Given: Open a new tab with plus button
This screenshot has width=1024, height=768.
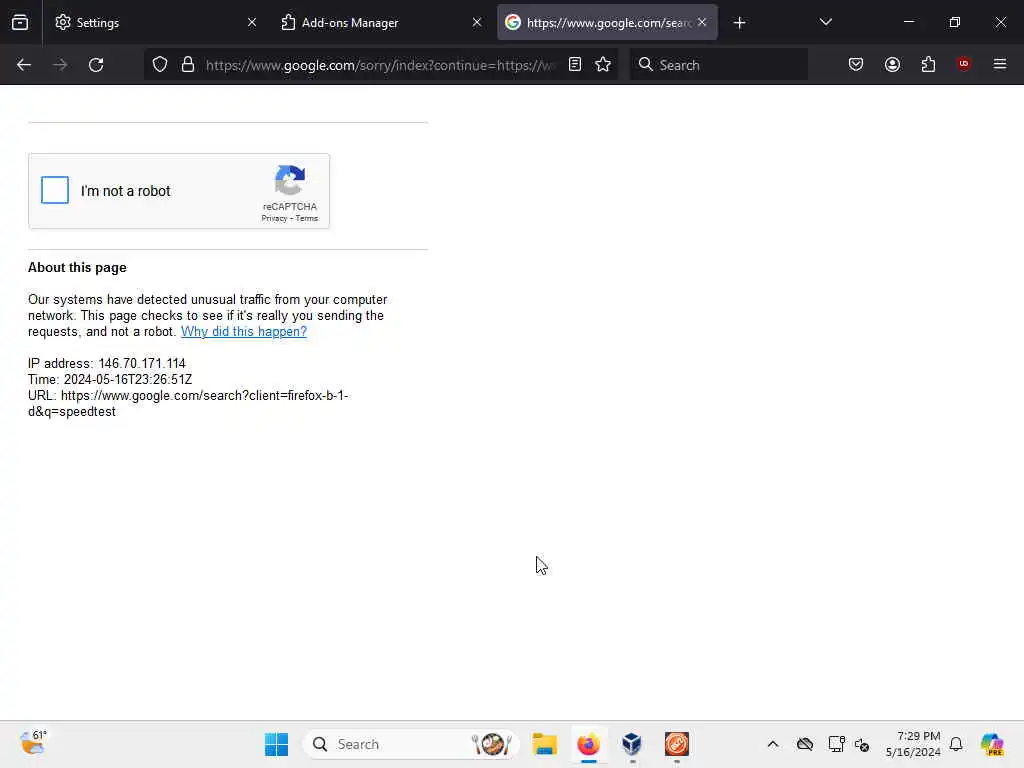Looking at the screenshot, I should pos(739,23).
